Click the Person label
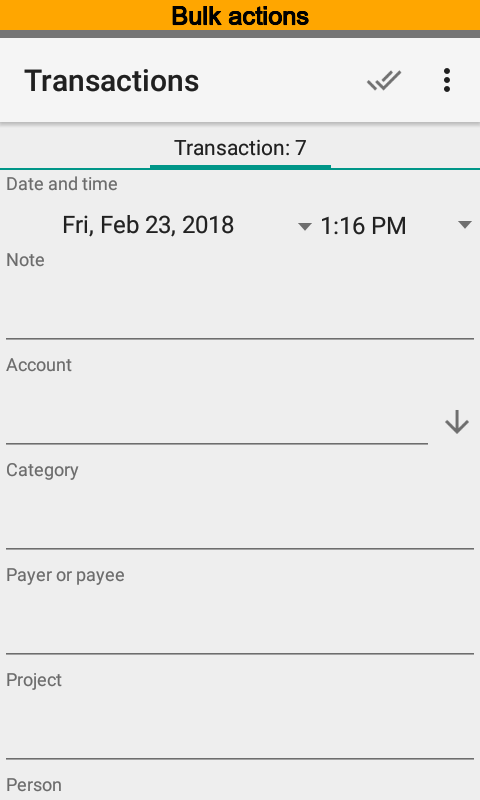This screenshot has height=800, width=480. [x=34, y=785]
